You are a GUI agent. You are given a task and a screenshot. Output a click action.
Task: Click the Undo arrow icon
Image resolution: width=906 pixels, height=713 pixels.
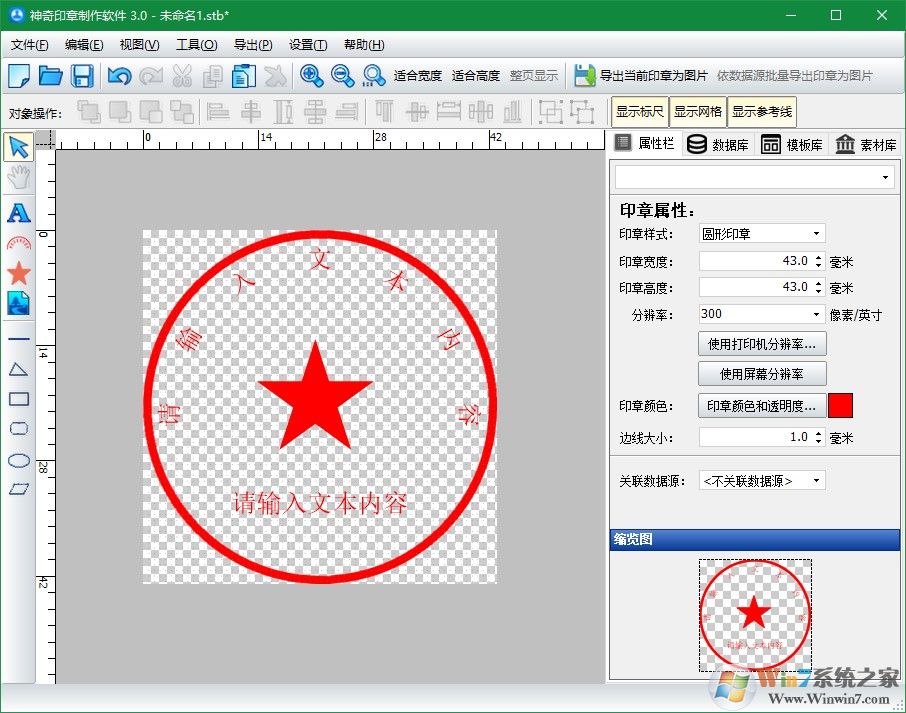[x=119, y=76]
